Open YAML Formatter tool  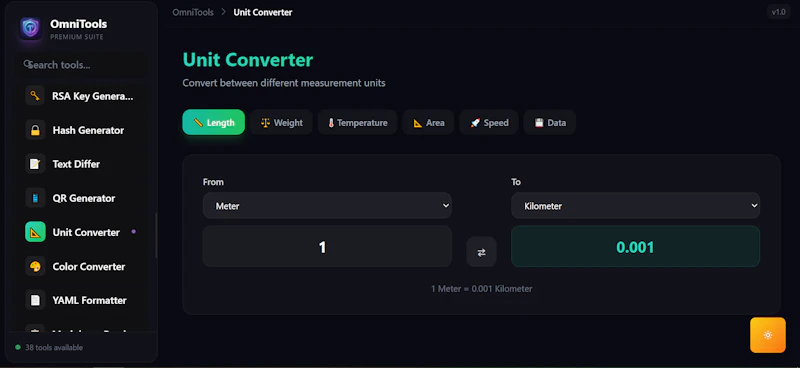(82, 300)
